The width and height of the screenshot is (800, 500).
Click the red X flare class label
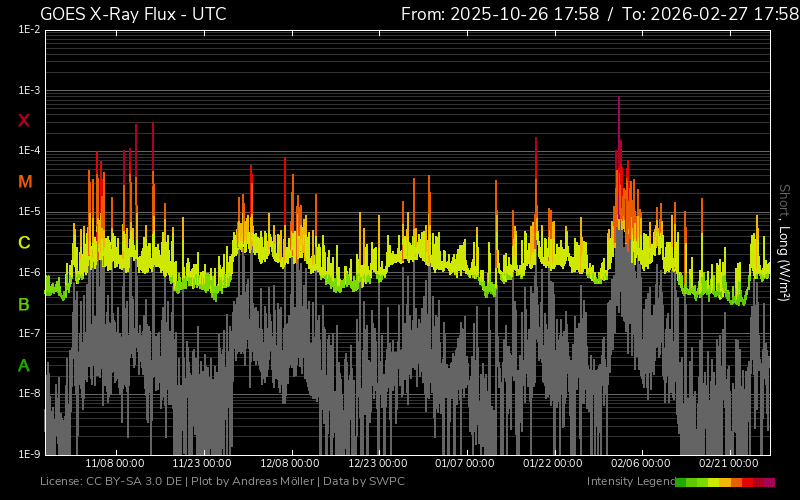tap(24, 121)
